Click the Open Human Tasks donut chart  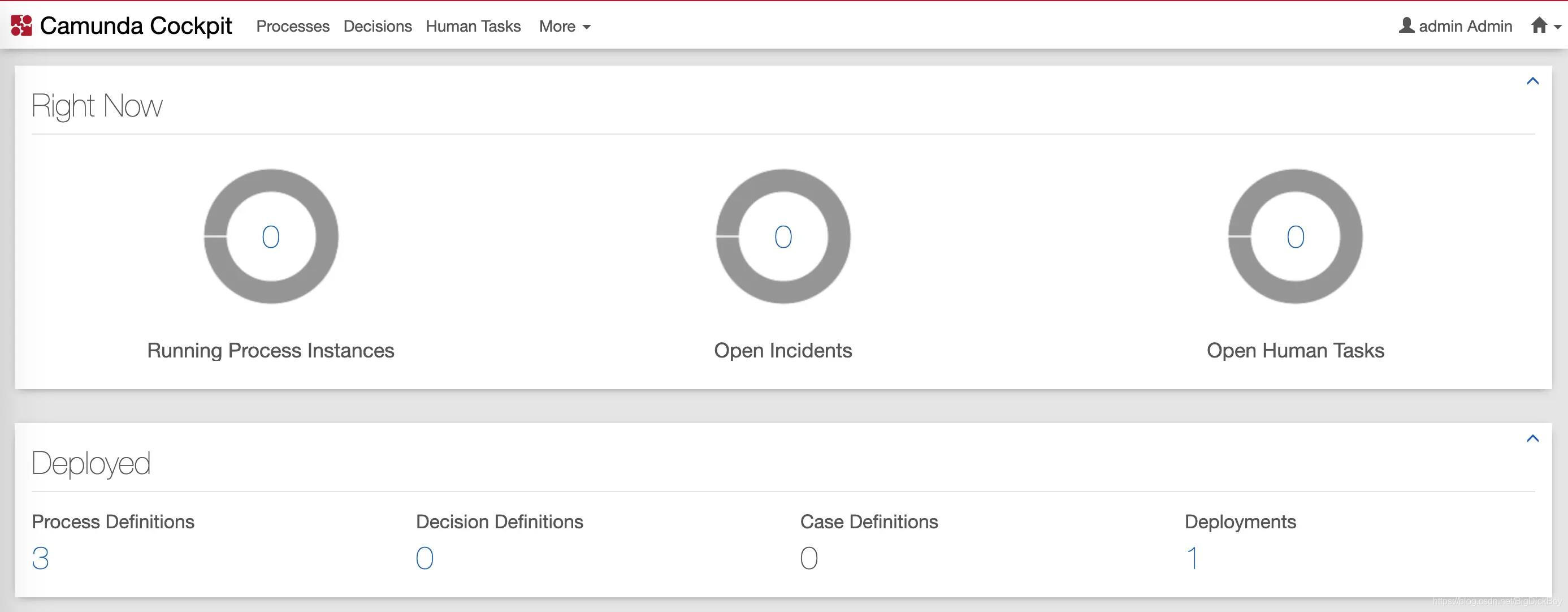[x=1294, y=236]
